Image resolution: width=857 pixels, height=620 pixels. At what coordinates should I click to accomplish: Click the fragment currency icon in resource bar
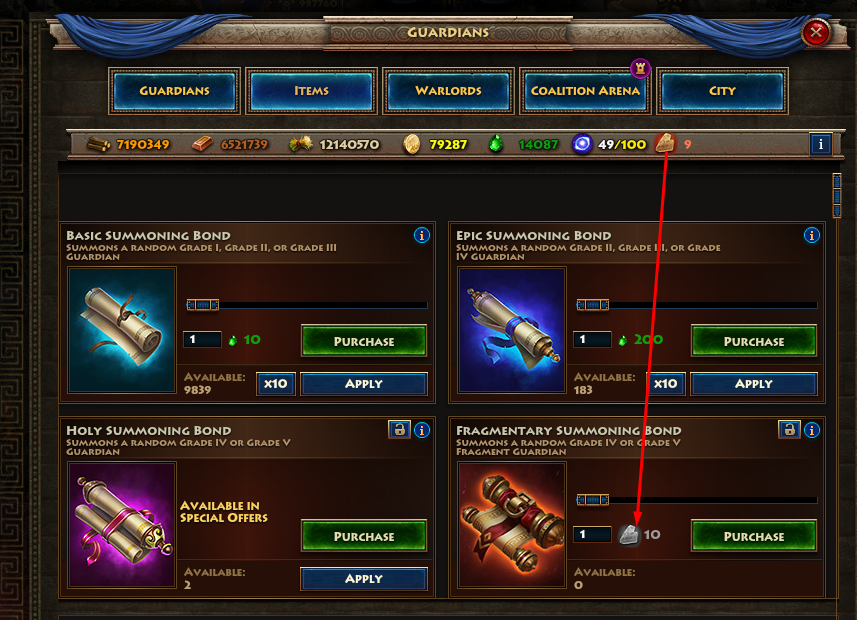pos(665,144)
